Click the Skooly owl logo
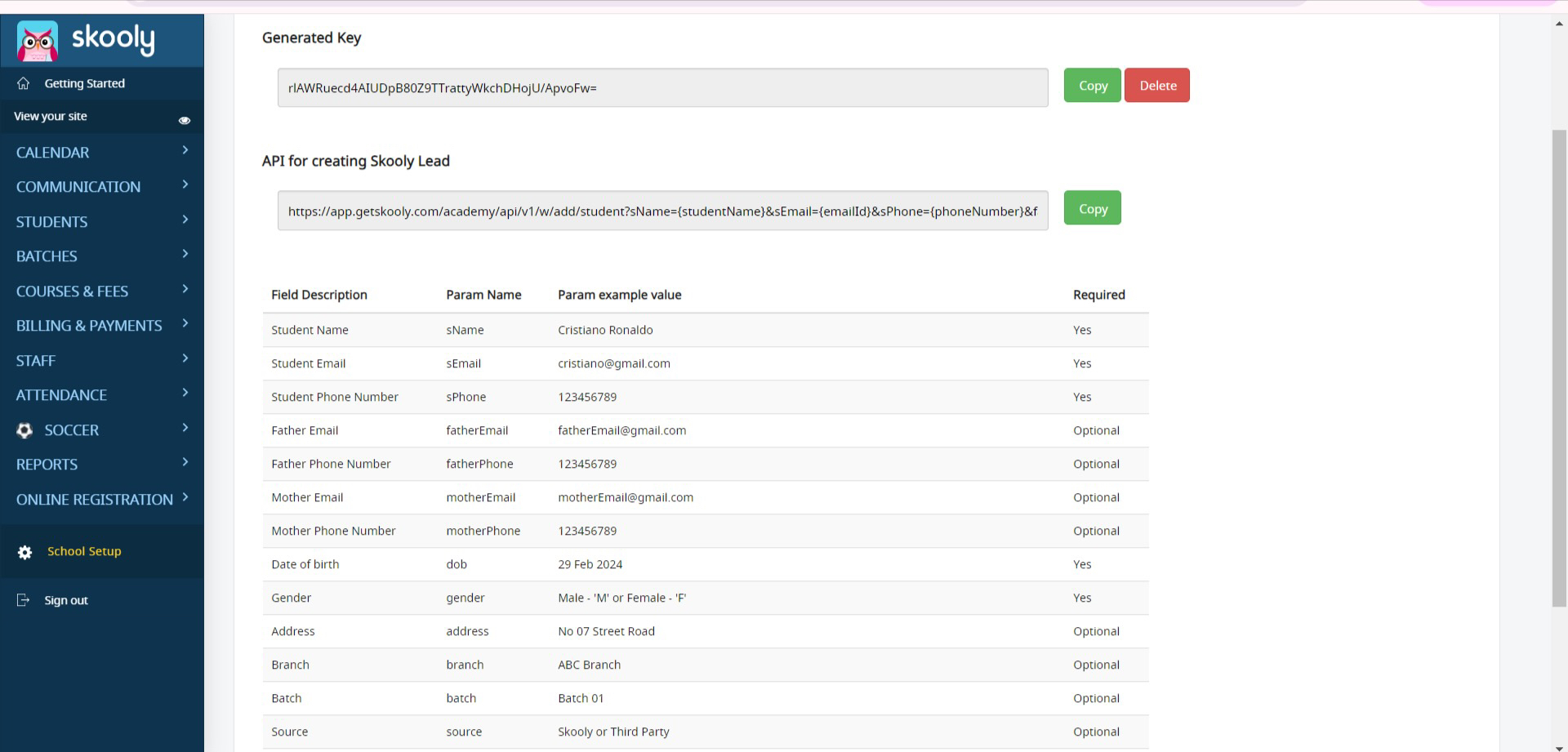This screenshot has width=1568, height=752. tap(38, 41)
